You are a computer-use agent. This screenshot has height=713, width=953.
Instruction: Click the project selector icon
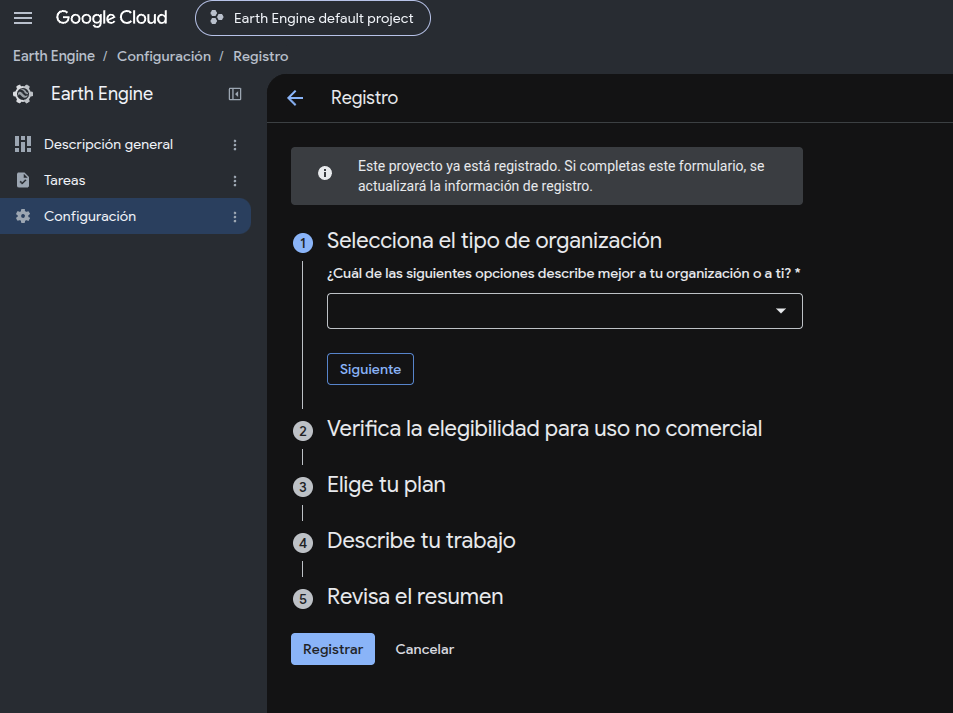tap(216, 18)
